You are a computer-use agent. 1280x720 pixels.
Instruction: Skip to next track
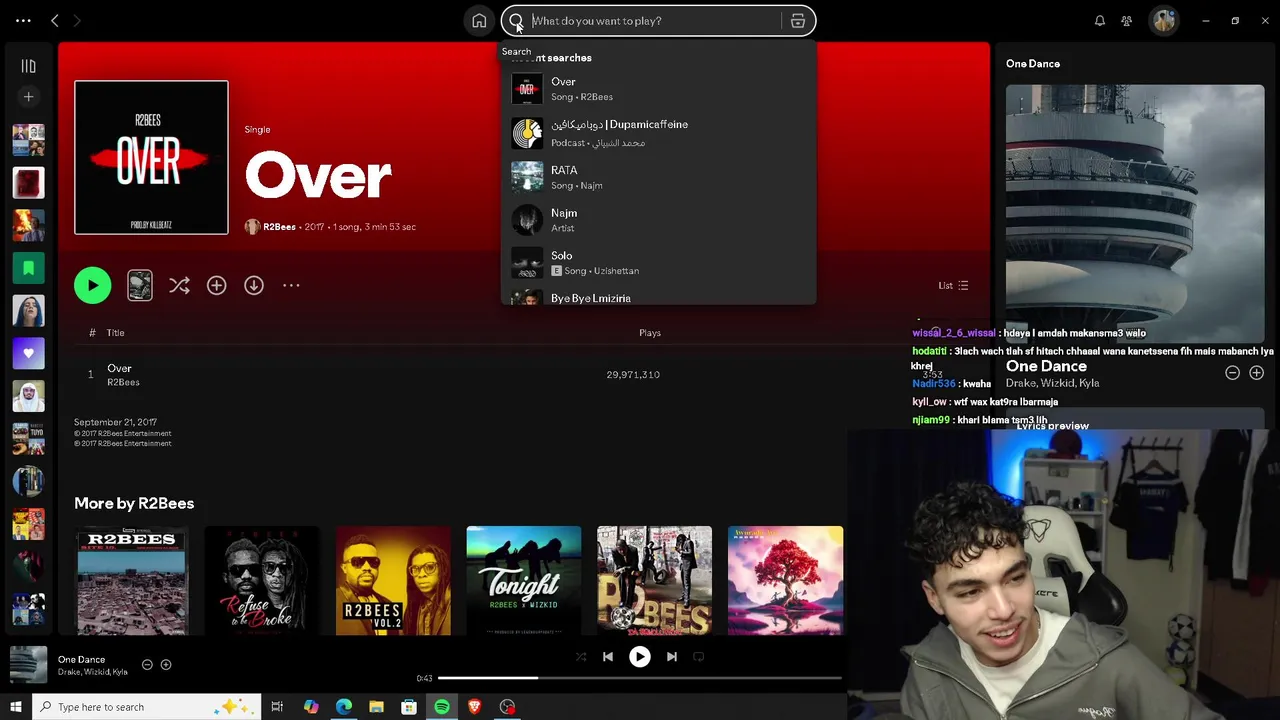(672, 657)
